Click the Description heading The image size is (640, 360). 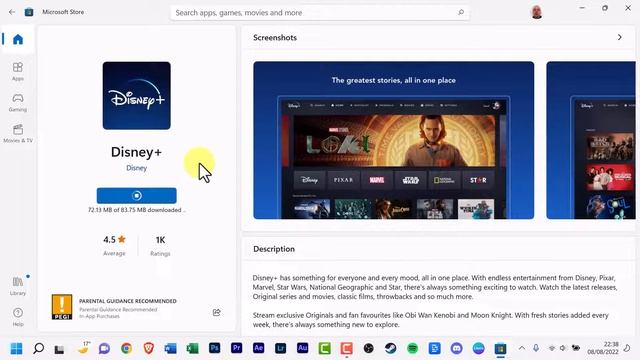pos(274,249)
